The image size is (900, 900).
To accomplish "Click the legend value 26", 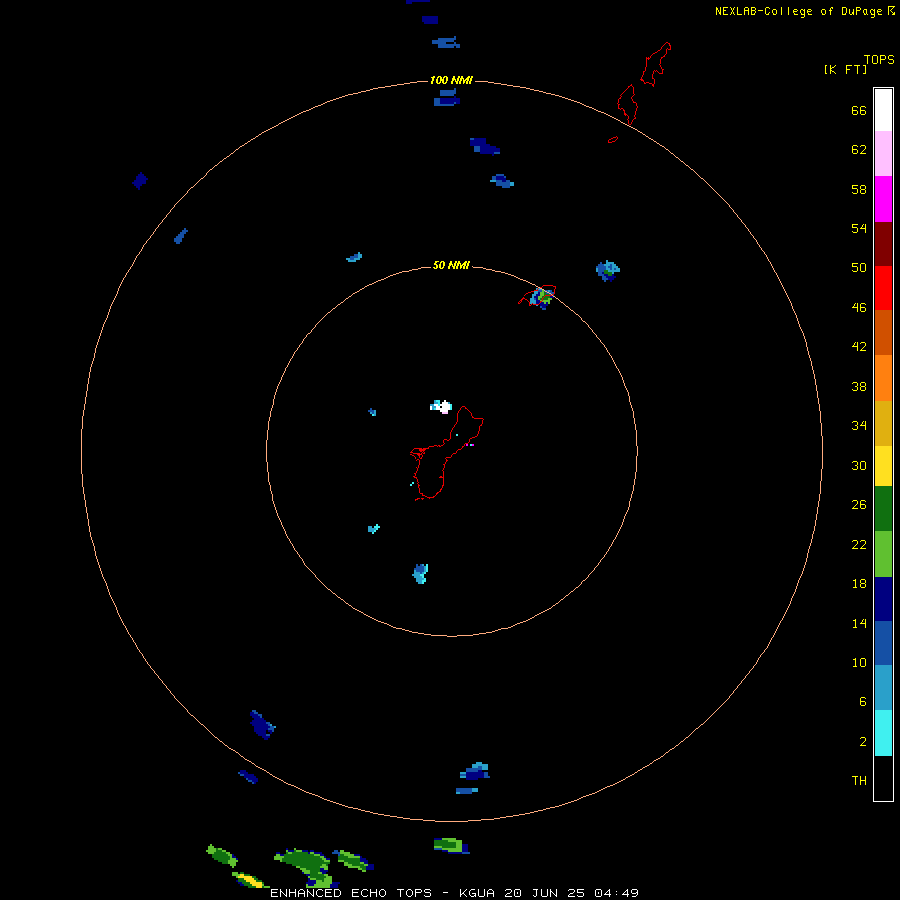I will pos(859,505).
